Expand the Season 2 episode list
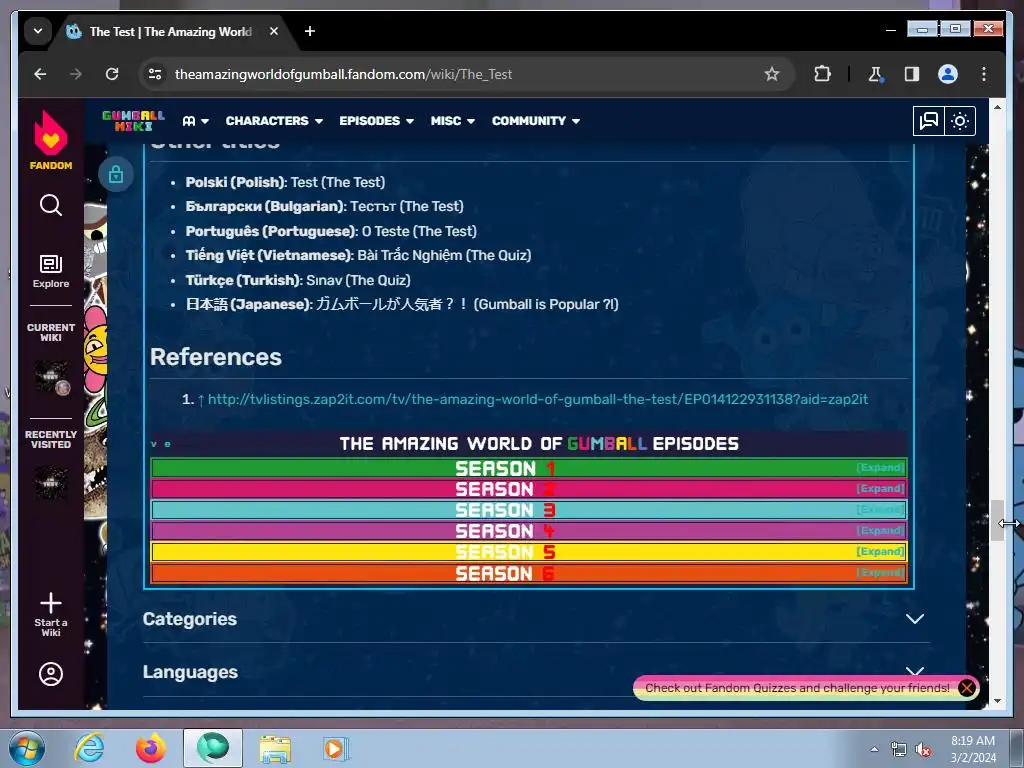The image size is (1024, 768). [x=880, y=488]
